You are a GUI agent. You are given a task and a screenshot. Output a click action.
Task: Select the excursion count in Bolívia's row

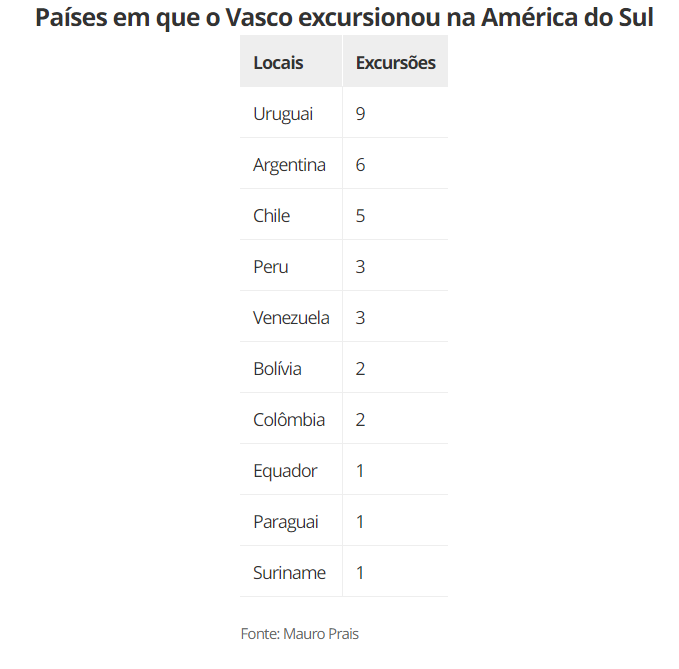click(360, 369)
